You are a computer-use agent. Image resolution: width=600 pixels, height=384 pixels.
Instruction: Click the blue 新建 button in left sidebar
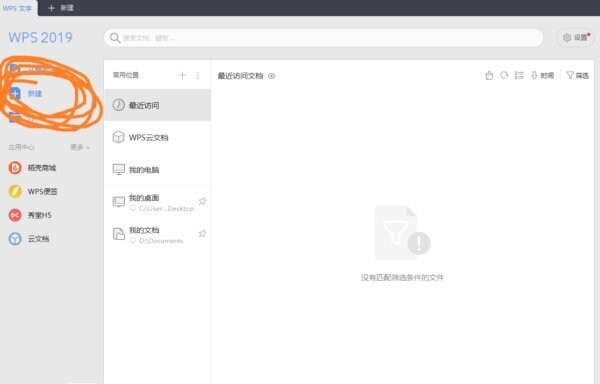point(26,93)
